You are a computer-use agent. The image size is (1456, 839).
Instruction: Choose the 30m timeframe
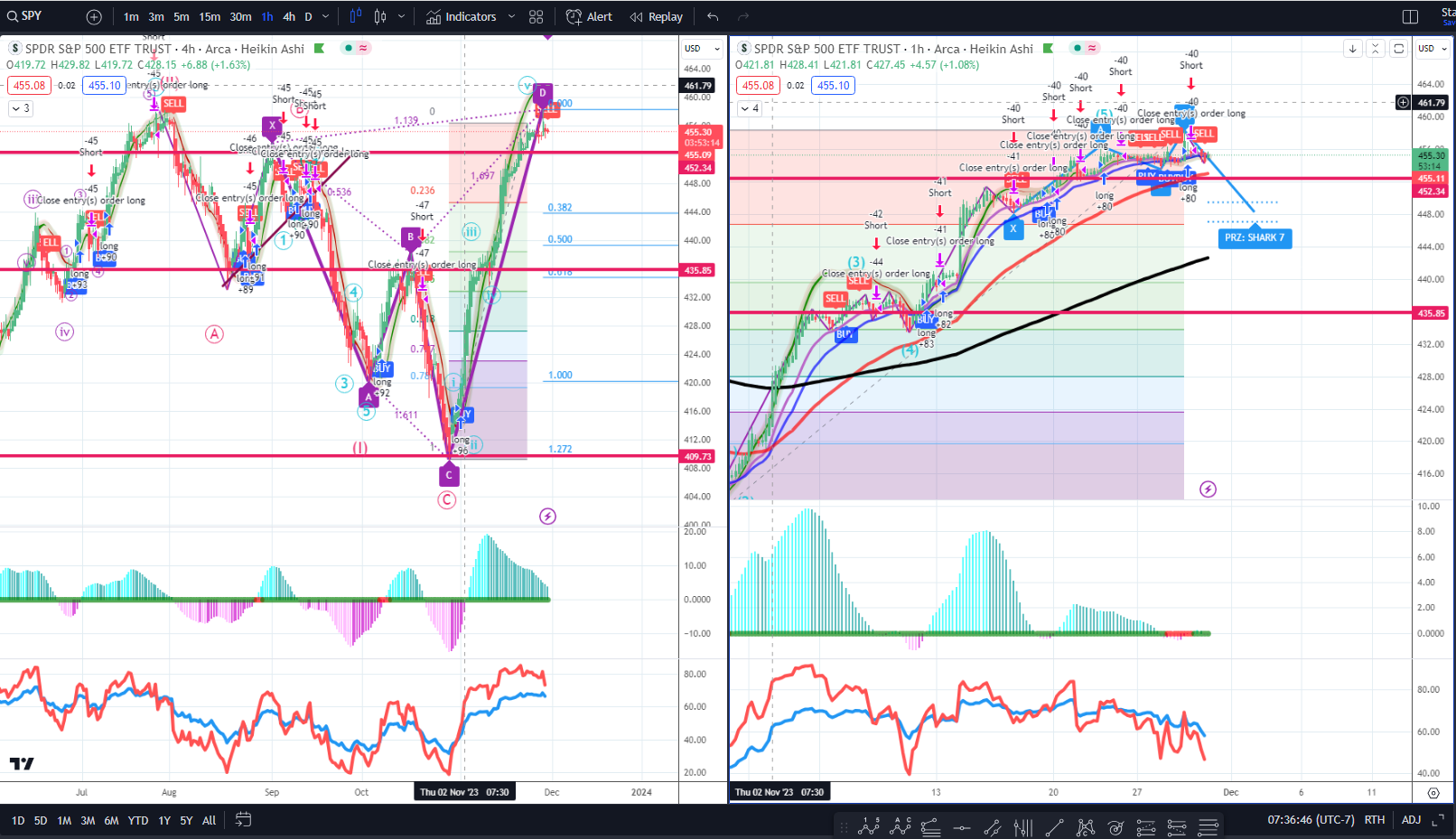[x=240, y=16]
